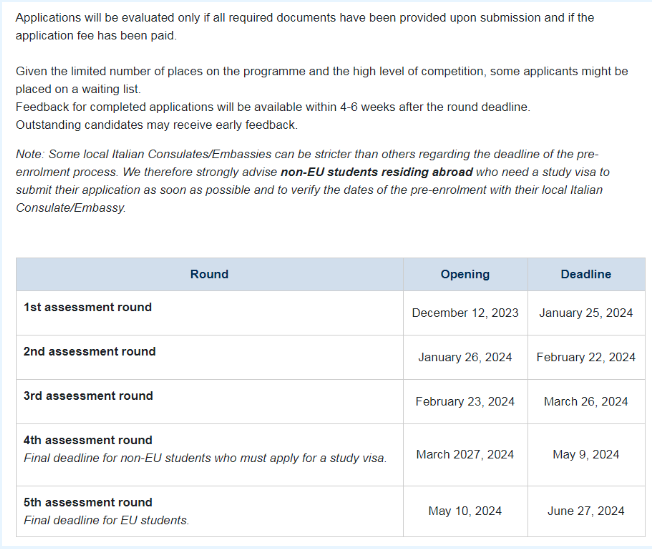Click the March 26, 2024 deadline

coord(586,401)
